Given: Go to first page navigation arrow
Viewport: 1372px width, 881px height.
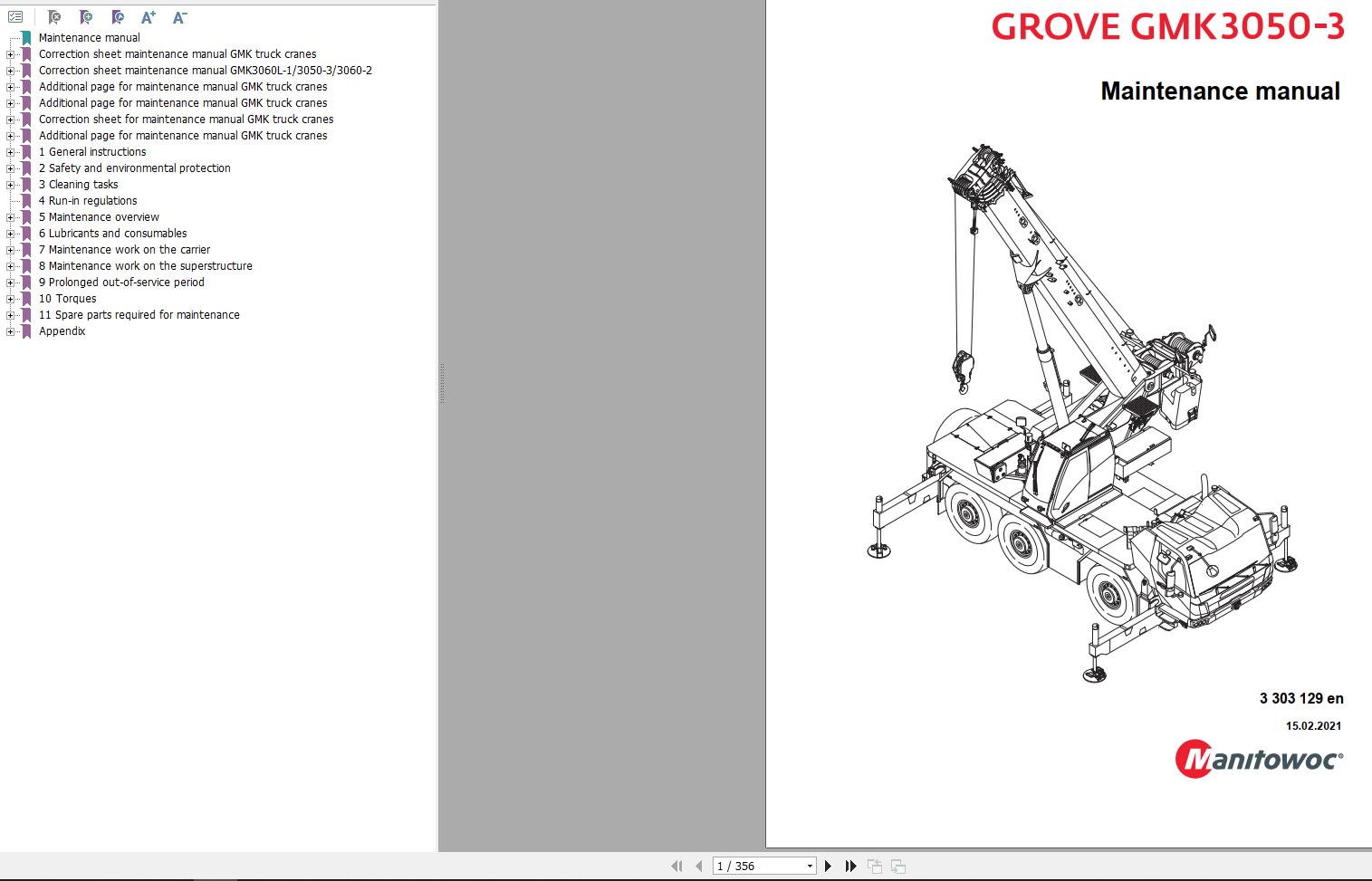Looking at the screenshot, I should 676,867.
